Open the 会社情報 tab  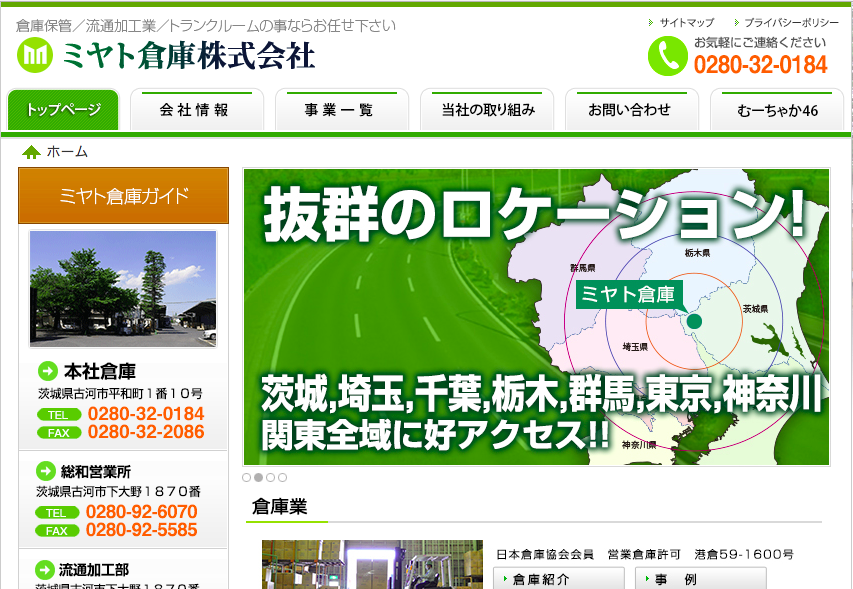[x=197, y=110]
